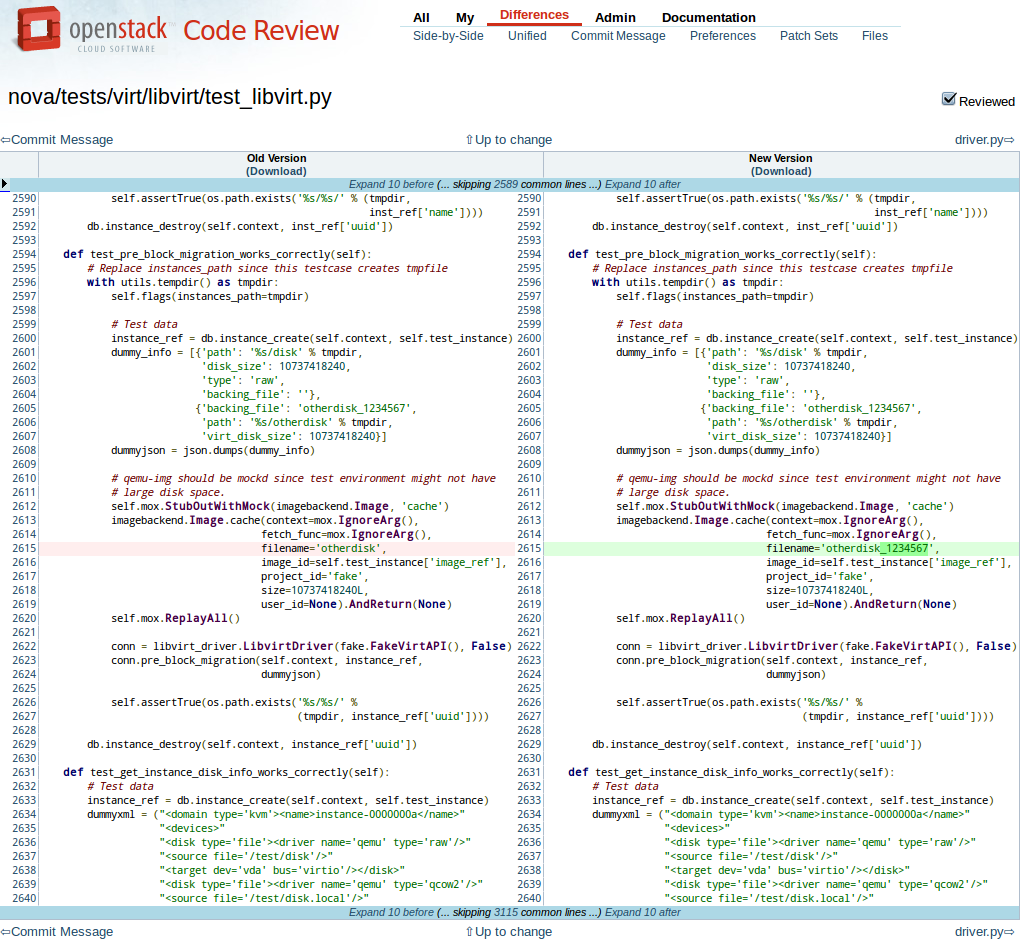Expand 10 lines before at the bottom
Viewport: 1020px width, 939px height.
(x=391, y=912)
